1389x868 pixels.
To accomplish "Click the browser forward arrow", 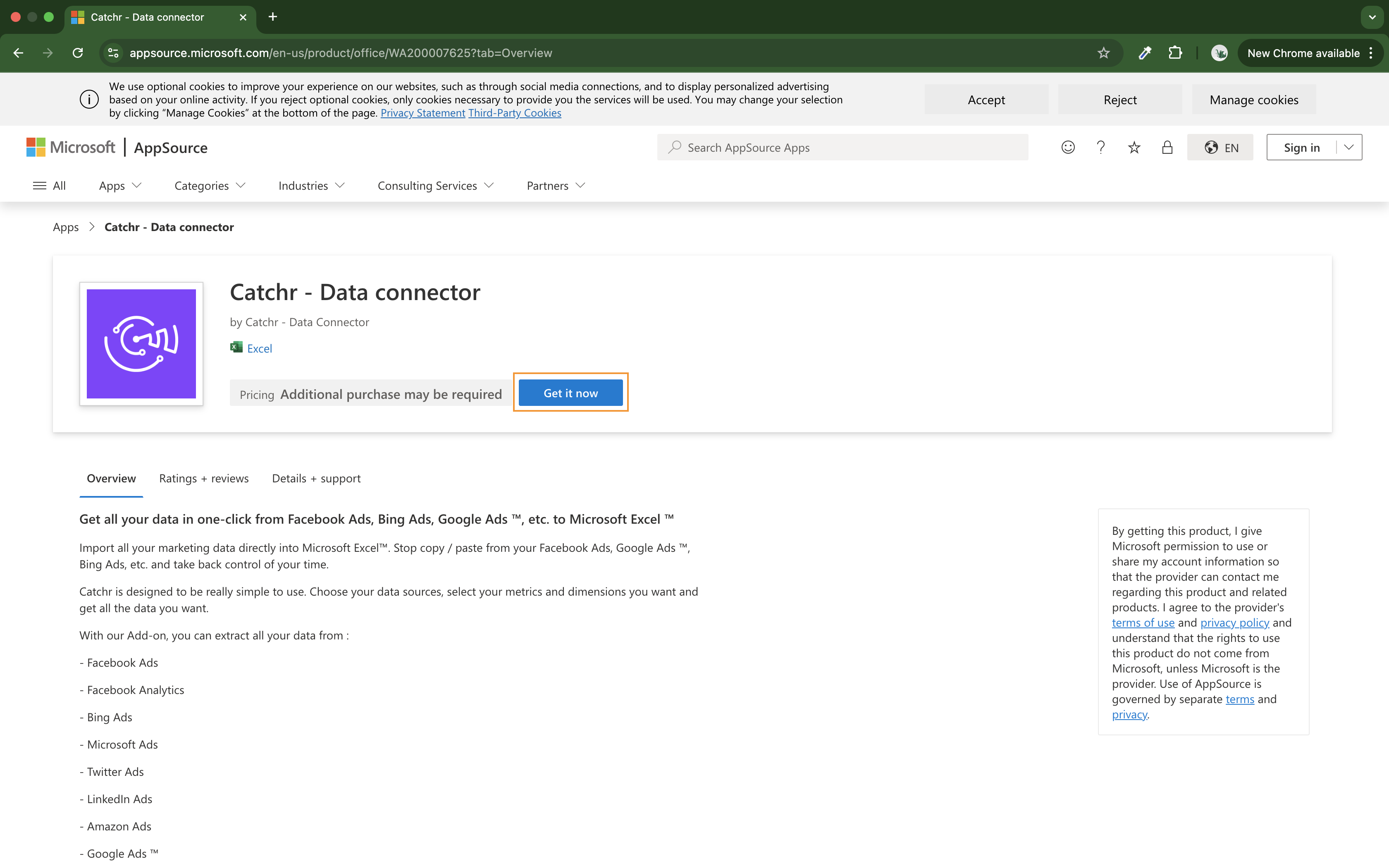I will pos(48,53).
